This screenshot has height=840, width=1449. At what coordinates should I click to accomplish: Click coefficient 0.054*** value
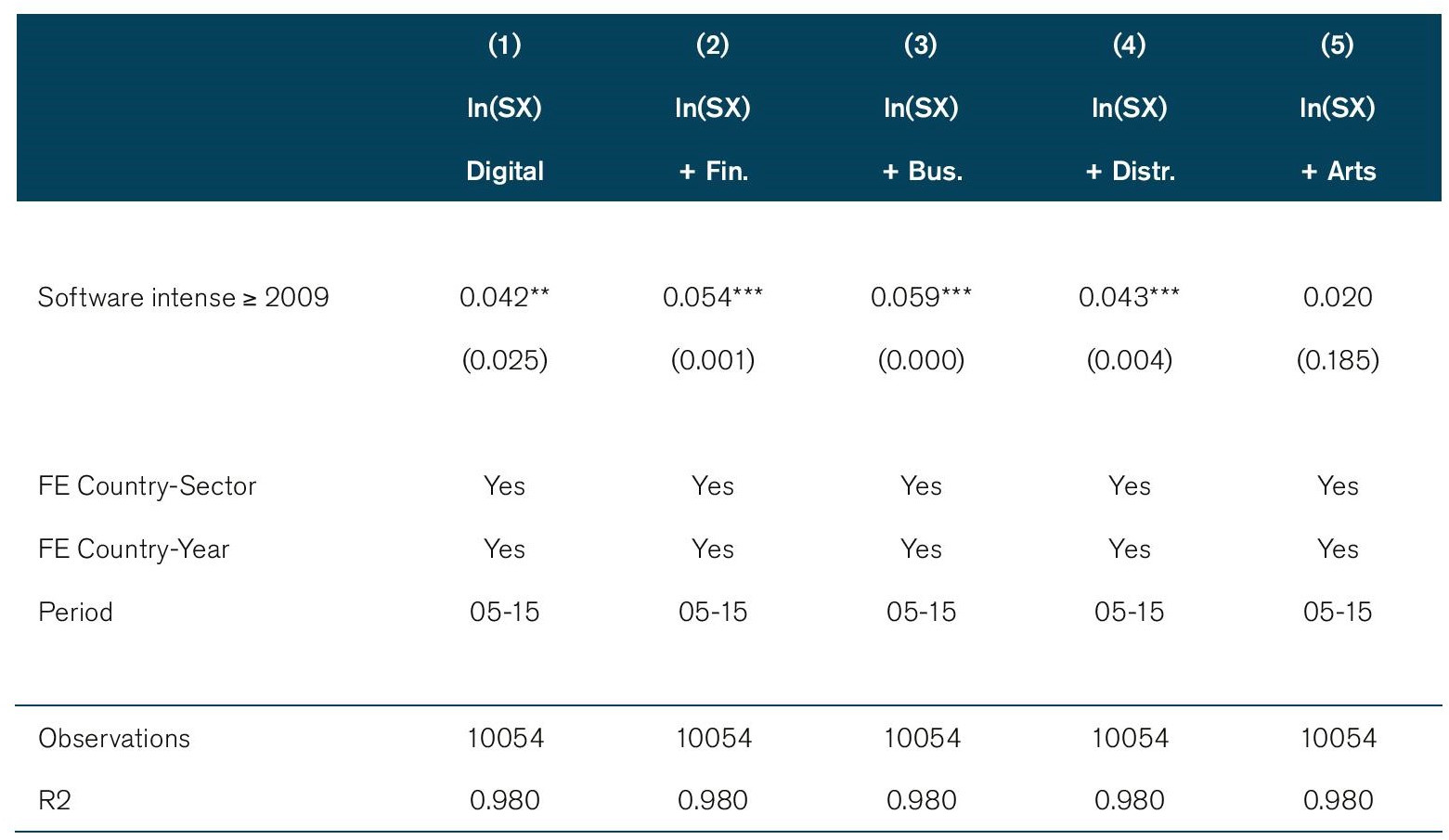coord(712,297)
